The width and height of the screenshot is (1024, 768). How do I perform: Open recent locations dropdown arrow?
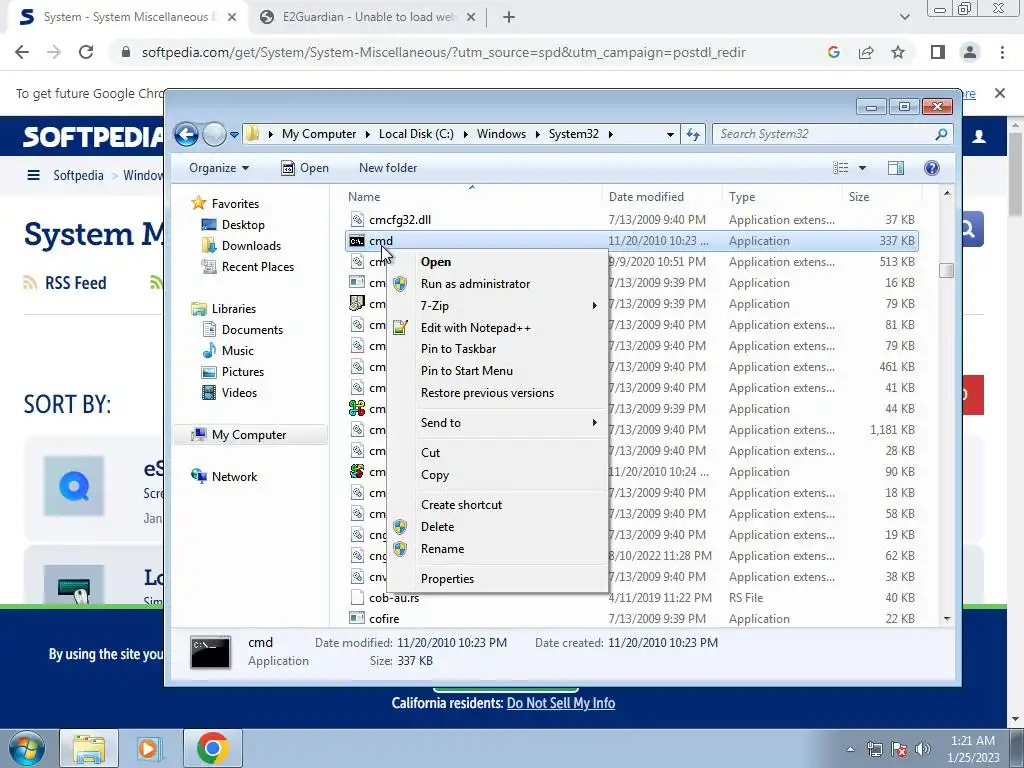point(234,135)
